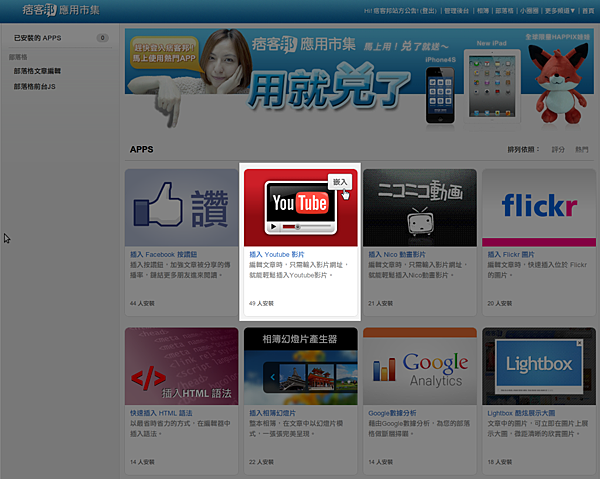Open the Facebook 讚 app thumbnail

point(181,208)
